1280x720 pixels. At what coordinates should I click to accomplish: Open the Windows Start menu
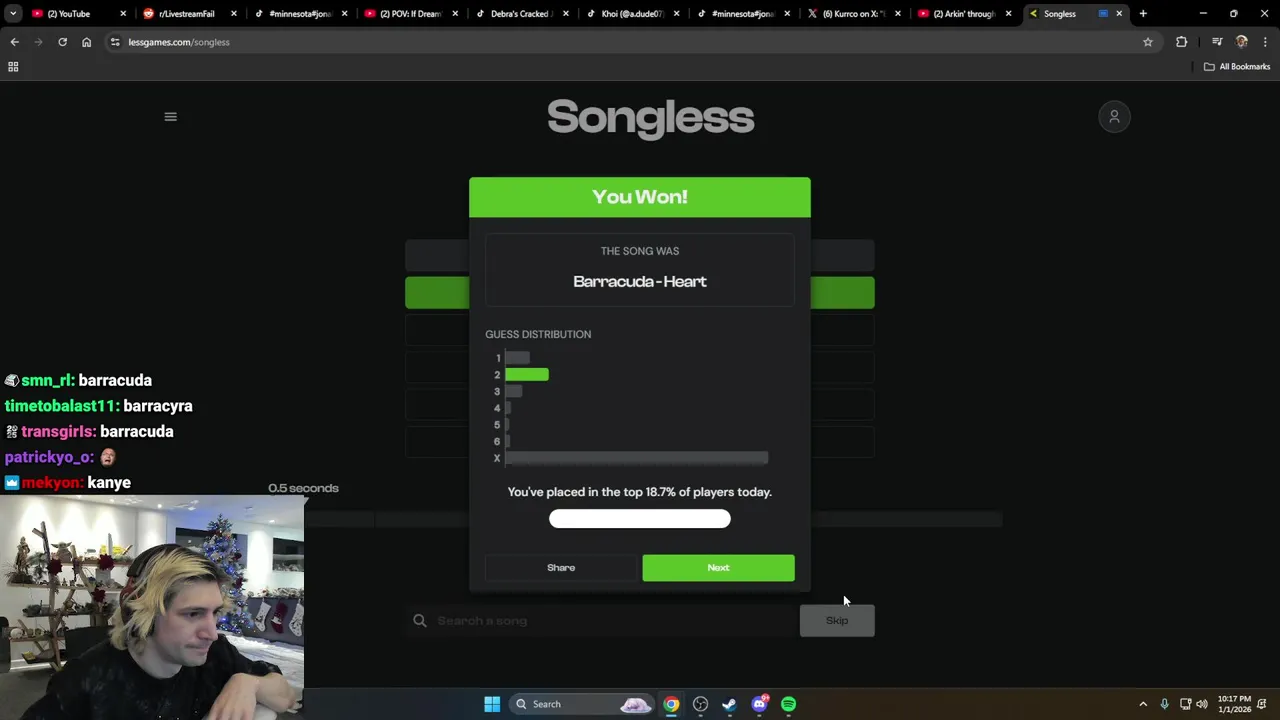[492, 704]
